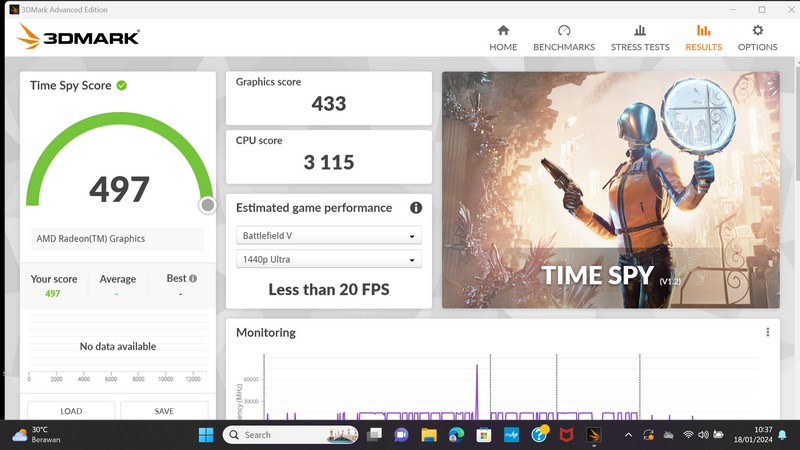Image resolution: width=800 pixels, height=450 pixels.
Task: Open Monitoring three-dot menu
Action: coord(768,333)
